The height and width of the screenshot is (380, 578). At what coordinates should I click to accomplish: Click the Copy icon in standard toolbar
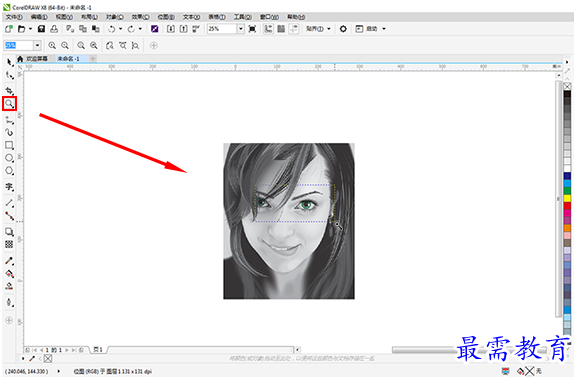click(x=83, y=29)
